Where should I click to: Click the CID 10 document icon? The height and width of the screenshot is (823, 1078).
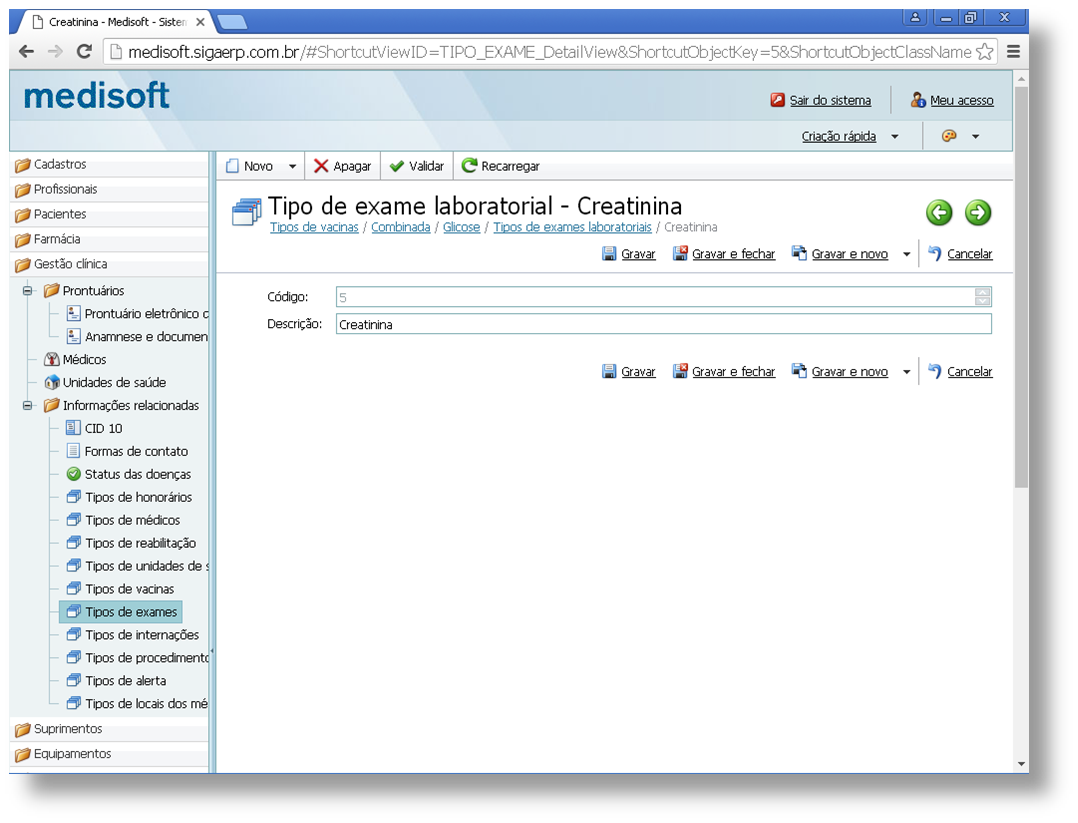pos(73,428)
